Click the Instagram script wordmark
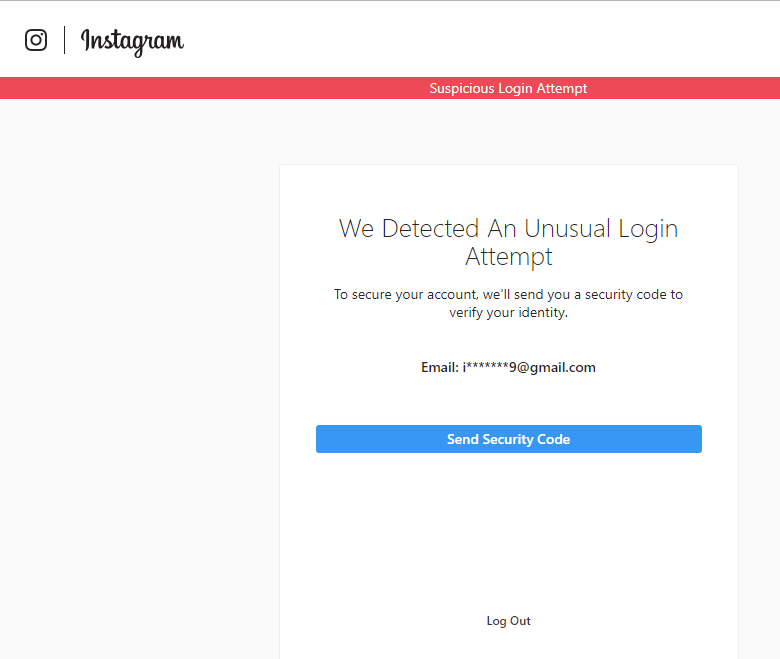Screen dimensions: 780x659 pyautogui.click(x=132, y=40)
